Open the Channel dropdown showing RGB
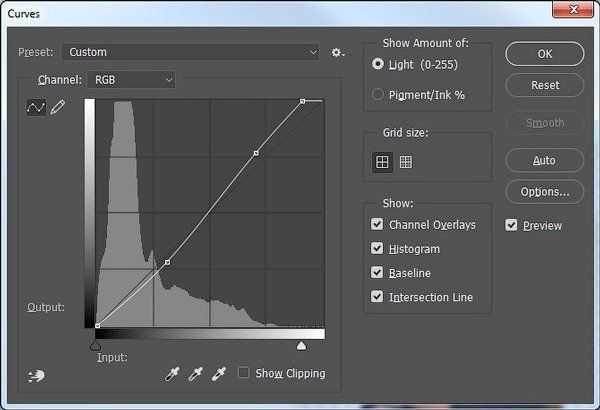The image size is (600, 410). tap(131, 80)
